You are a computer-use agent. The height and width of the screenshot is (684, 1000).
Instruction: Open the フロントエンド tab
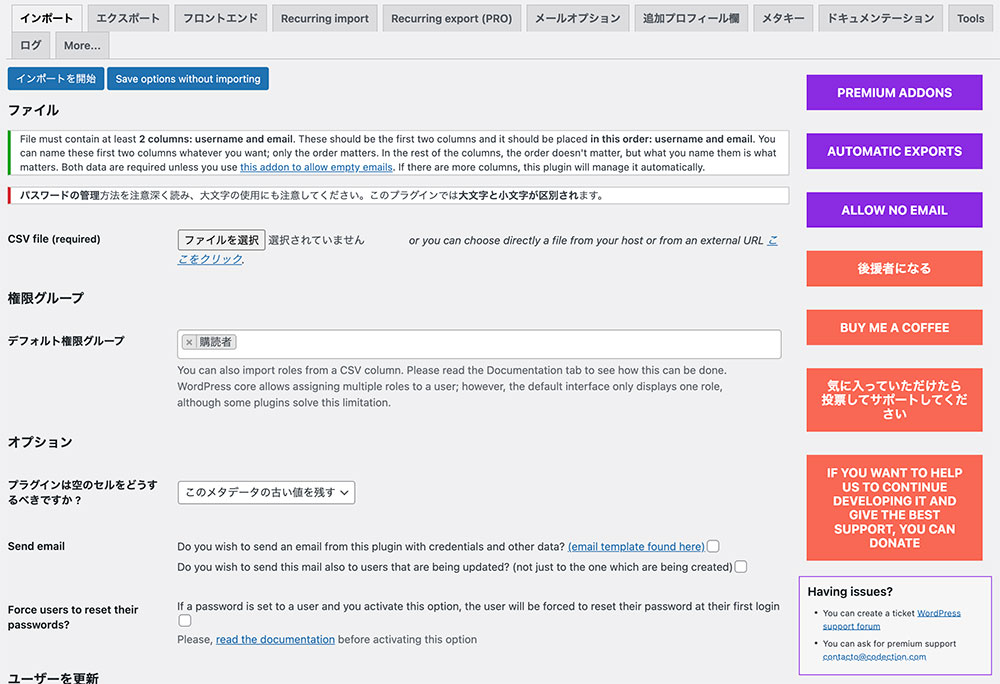coord(220,18)
